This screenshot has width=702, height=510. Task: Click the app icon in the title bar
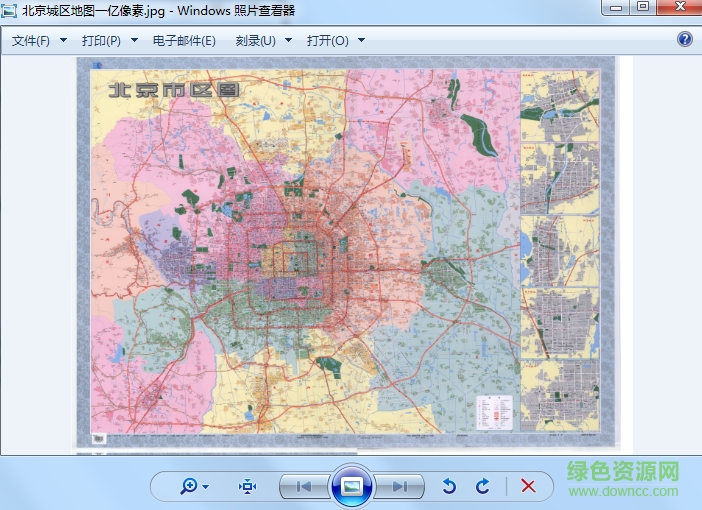pos(10,10)
